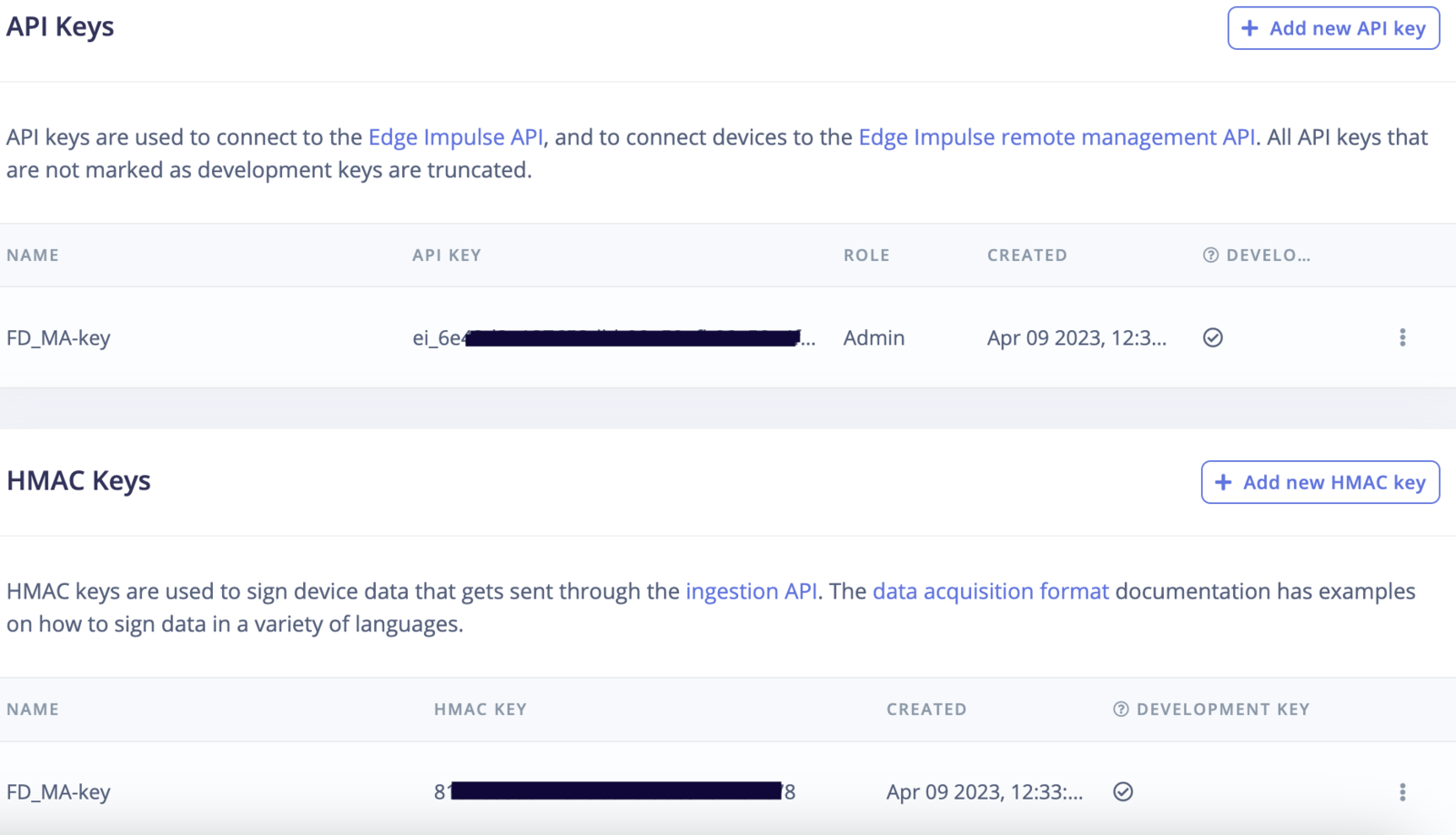Select FD_MA-key name in HMAC Keys table
The width and height of the screenshot is (1456, 835).
pos(58,792)
